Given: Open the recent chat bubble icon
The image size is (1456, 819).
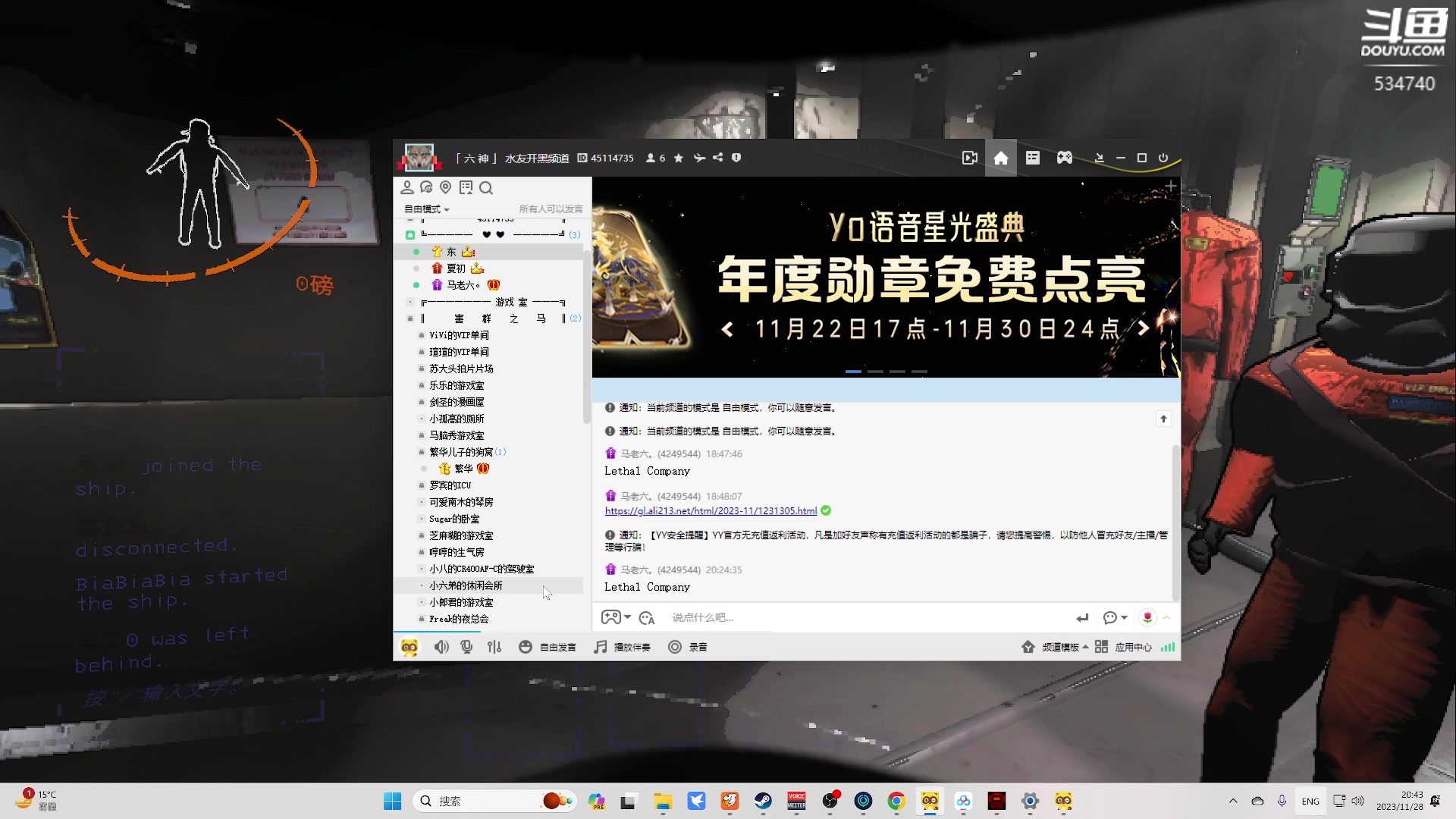Looking at the screenshot, I should (426, 187).
